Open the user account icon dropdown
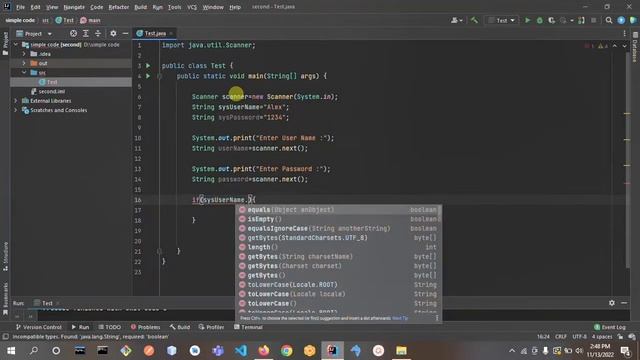 456,20
